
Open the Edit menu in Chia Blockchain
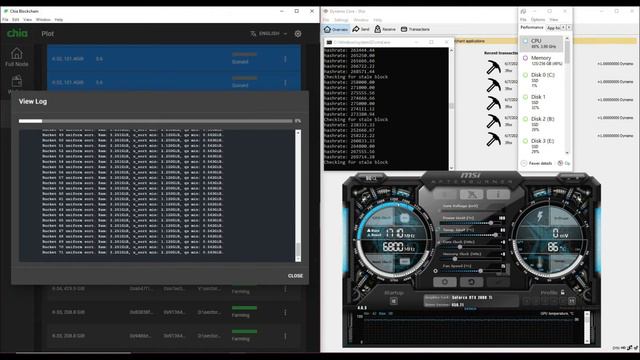click(16, 20)
